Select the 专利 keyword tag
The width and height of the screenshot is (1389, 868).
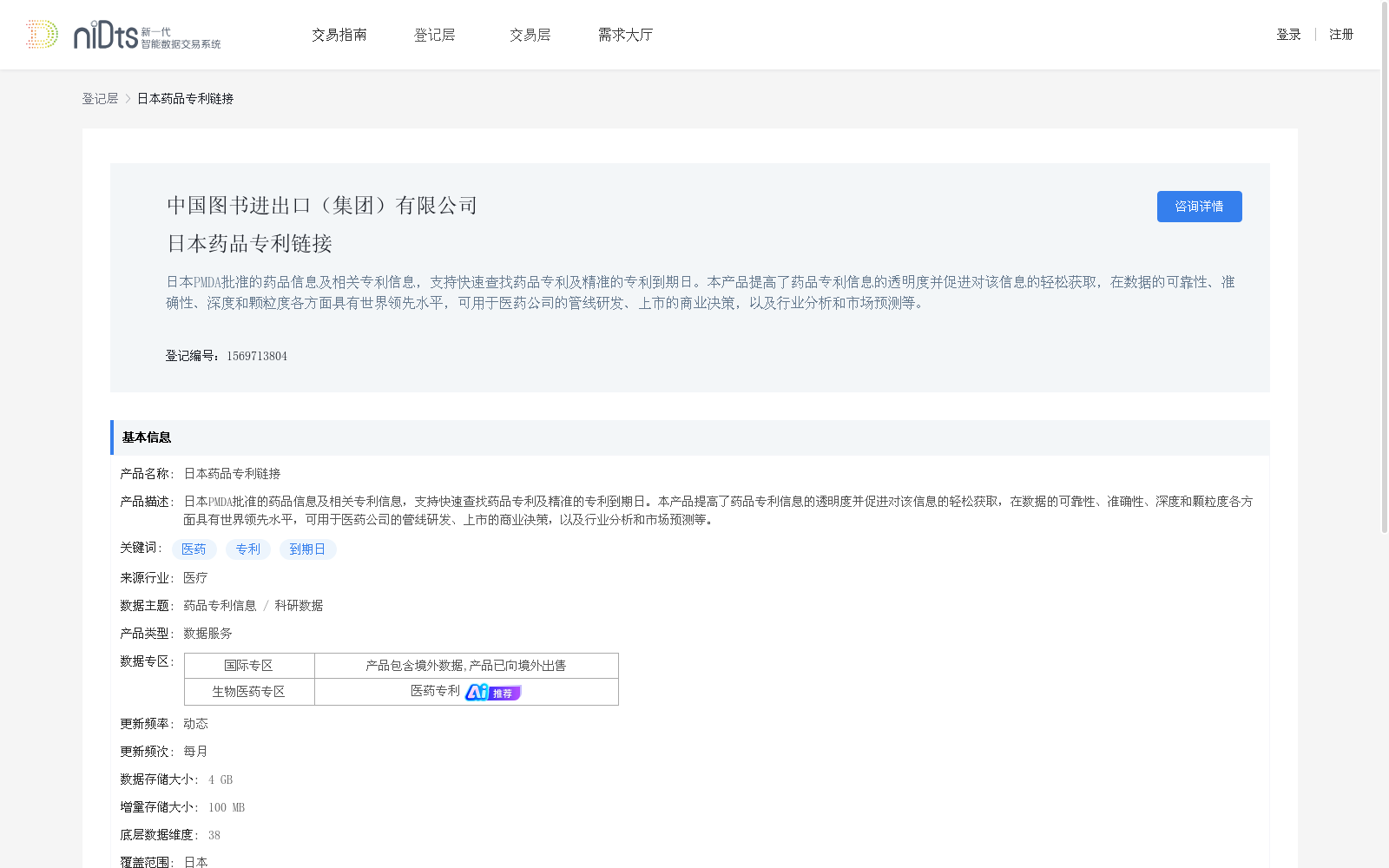248,549
